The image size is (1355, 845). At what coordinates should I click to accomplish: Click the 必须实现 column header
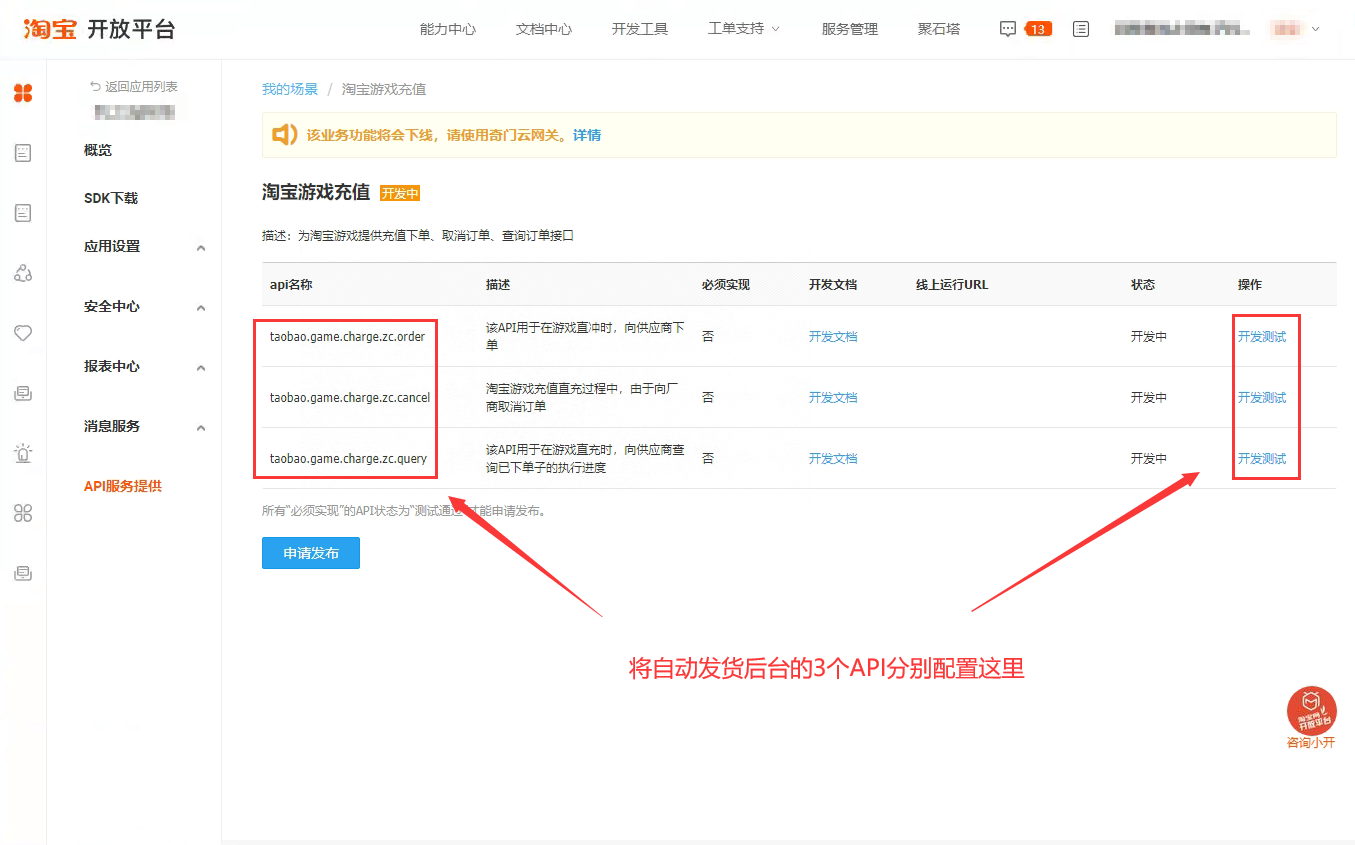(x=726, y=285)
